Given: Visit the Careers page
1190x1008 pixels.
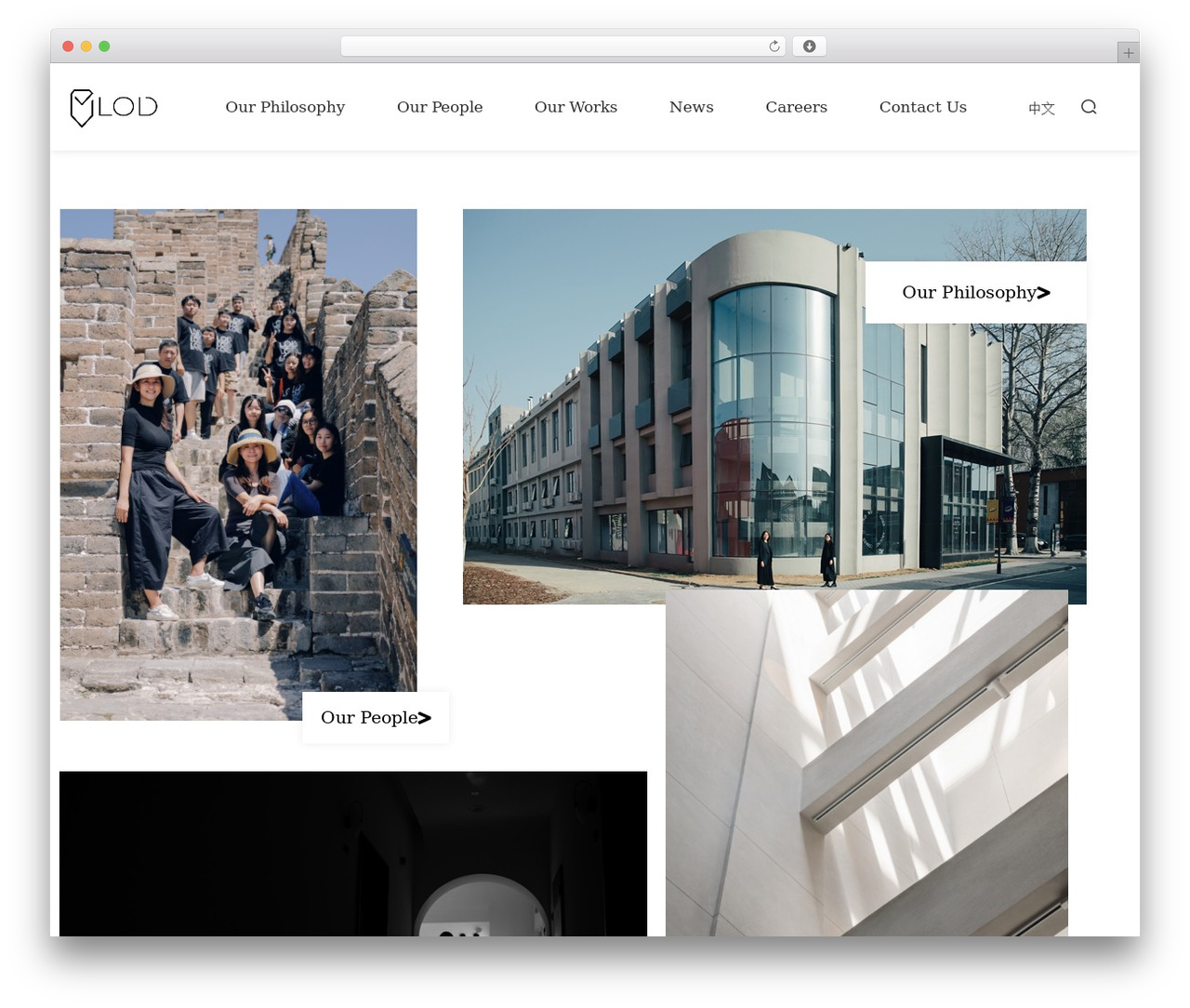Looking at the screenshot, I should 797,107.
